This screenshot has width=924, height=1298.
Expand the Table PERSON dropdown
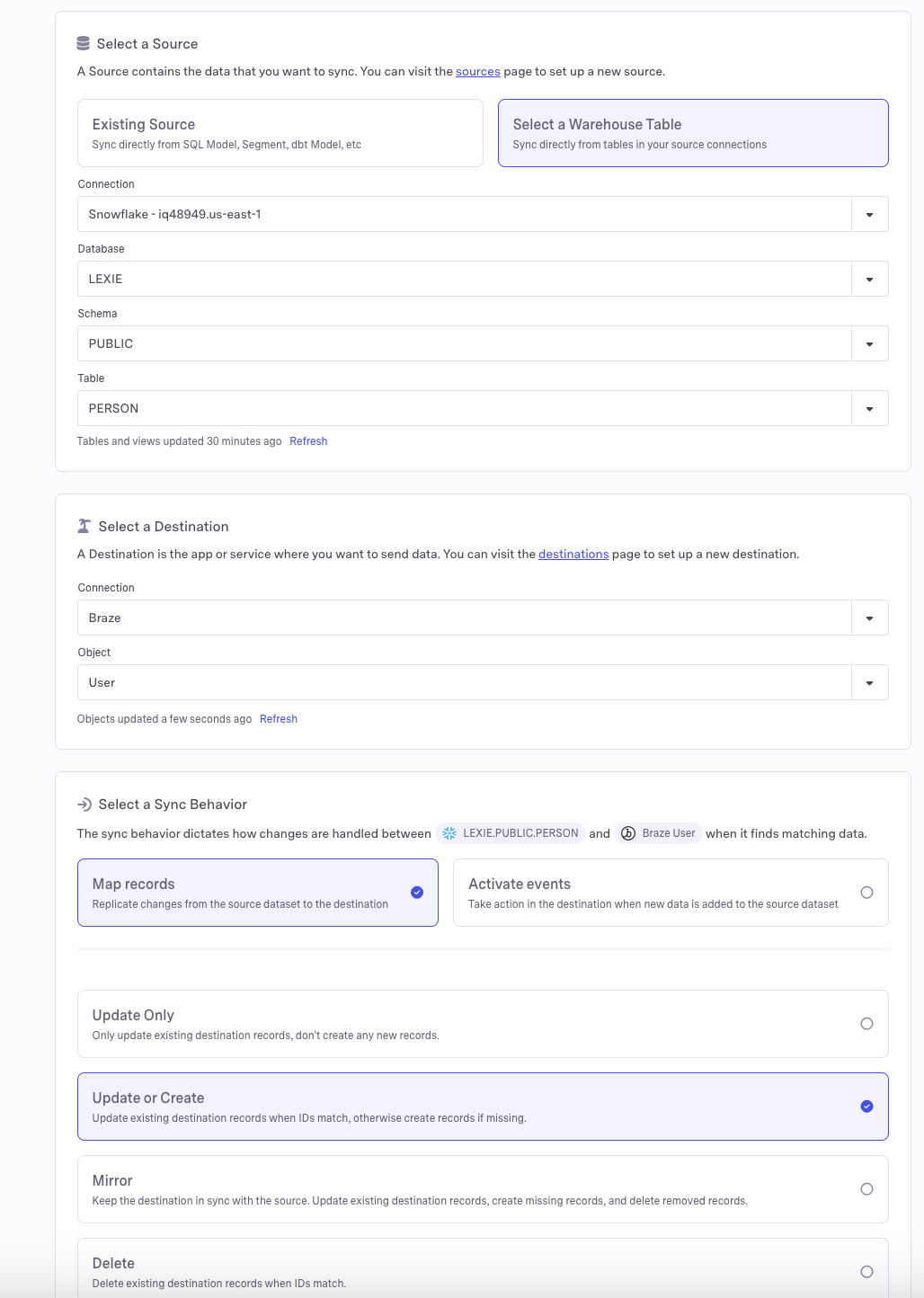pos(869,409)
